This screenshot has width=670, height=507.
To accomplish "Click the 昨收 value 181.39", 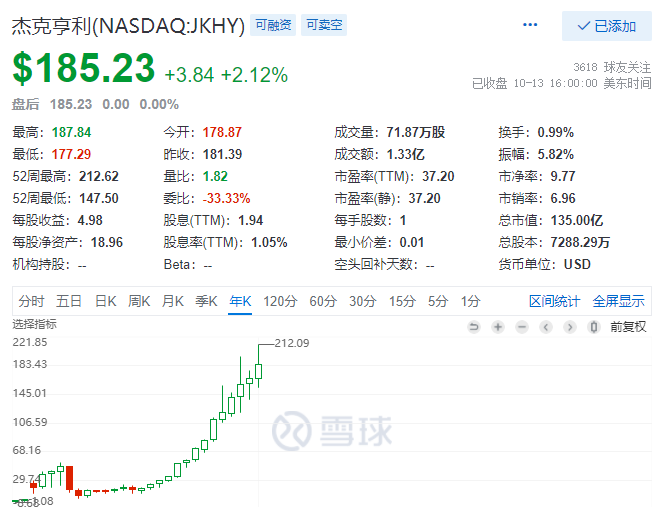I will (222, 154).
